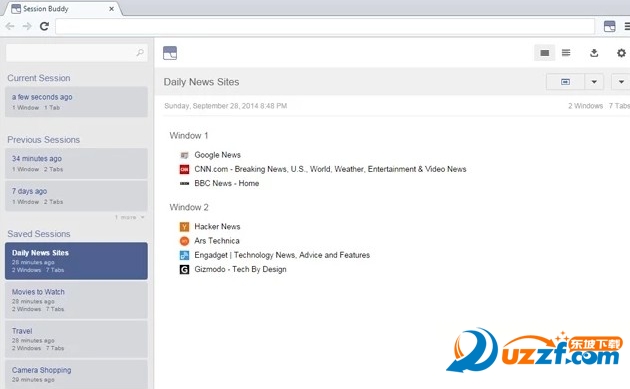This screenshot has height=389, width=630.
Task: Expand the restore options dropdown arrow
Action: point(594,82)
